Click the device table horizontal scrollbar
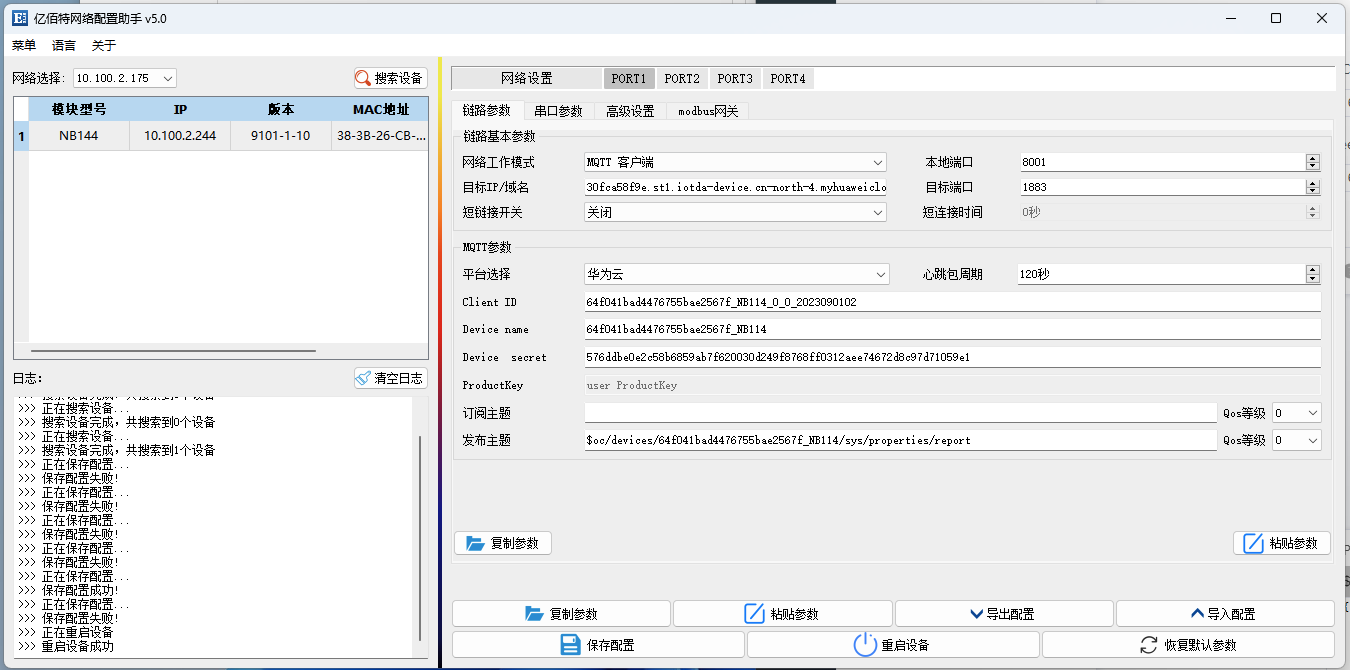 click(x=173, y=351)
